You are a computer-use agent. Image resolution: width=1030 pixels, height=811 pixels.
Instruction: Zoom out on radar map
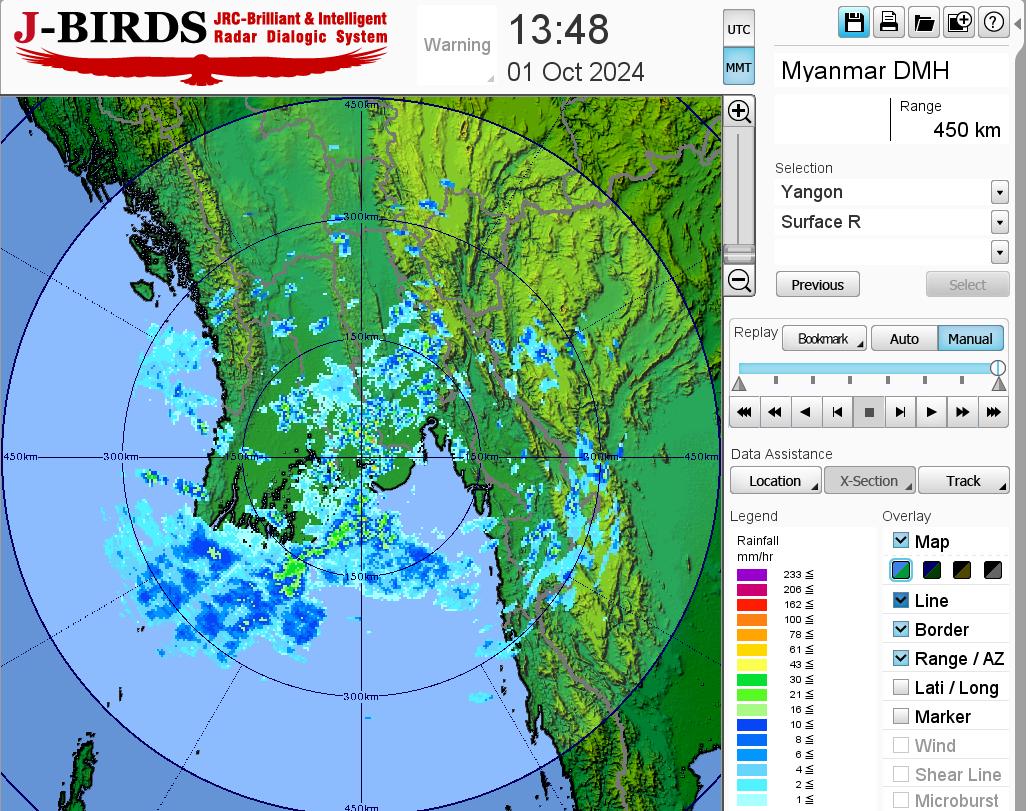coord(739,280)
